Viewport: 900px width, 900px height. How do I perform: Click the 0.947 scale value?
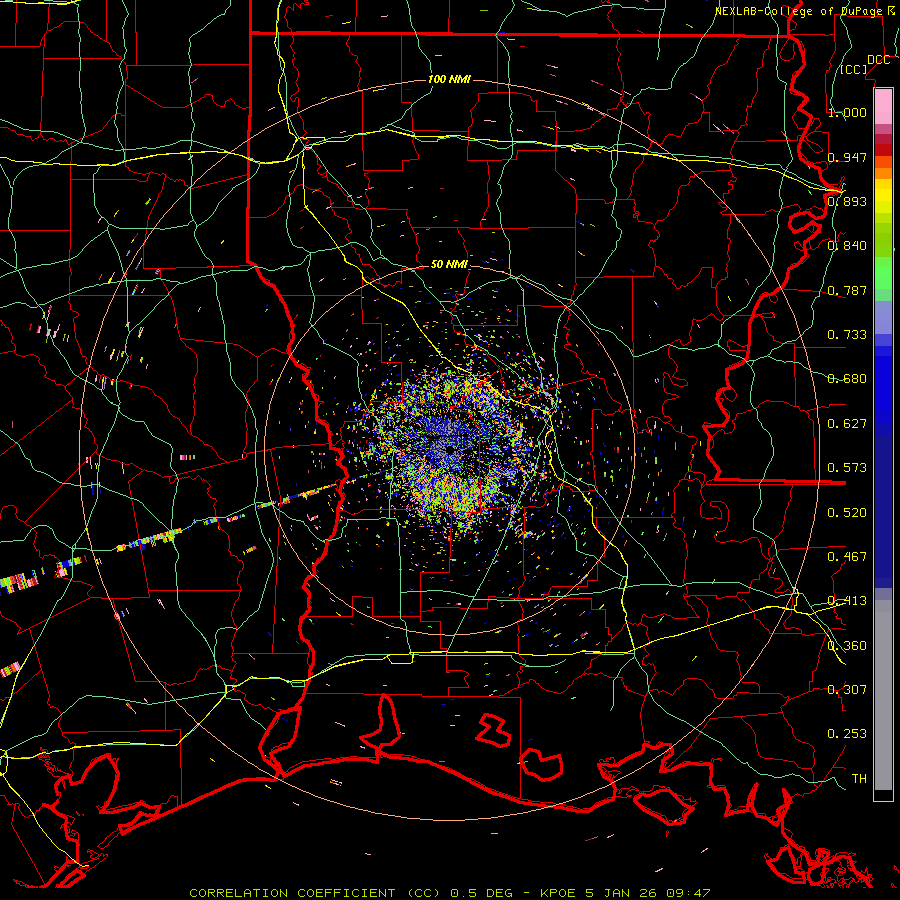tap(847, 157)
